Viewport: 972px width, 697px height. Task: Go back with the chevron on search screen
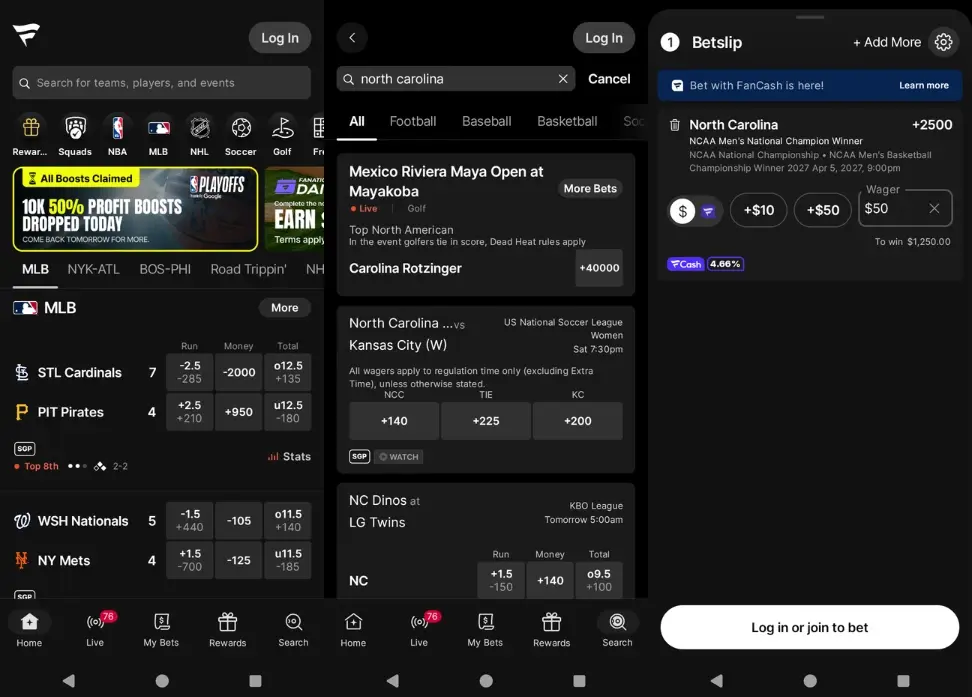[x=352, y=38]
